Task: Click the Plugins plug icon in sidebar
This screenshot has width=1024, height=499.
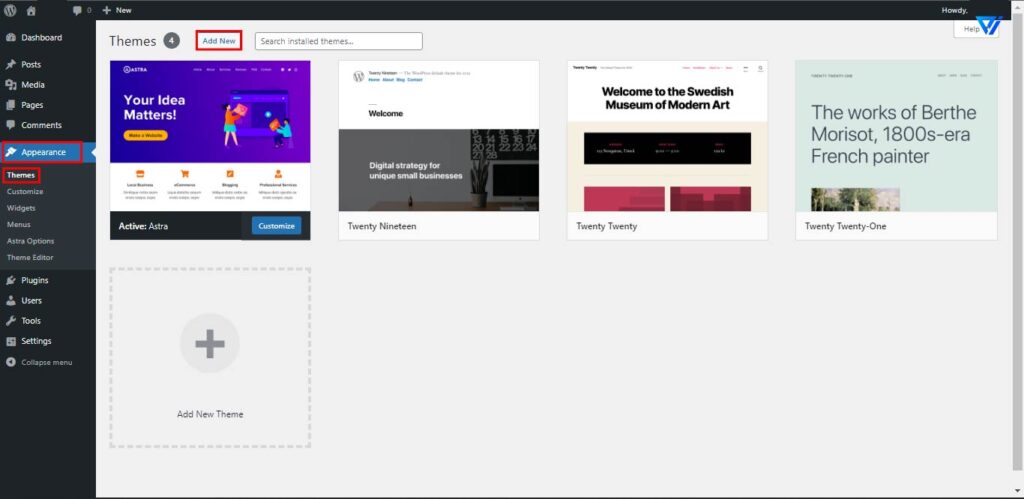Action: 10,280
